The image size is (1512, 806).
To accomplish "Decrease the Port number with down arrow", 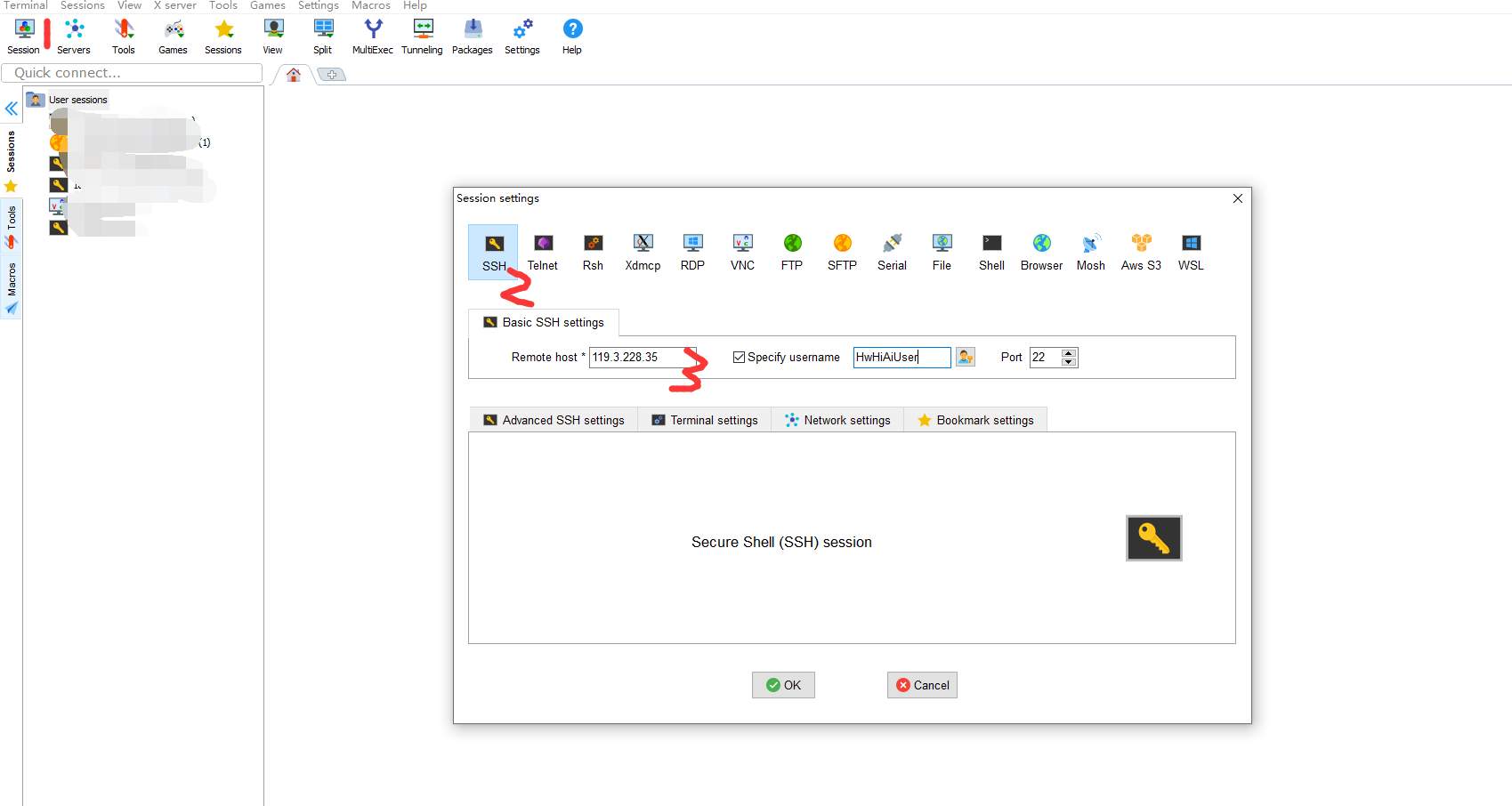I will point(1069,362).
